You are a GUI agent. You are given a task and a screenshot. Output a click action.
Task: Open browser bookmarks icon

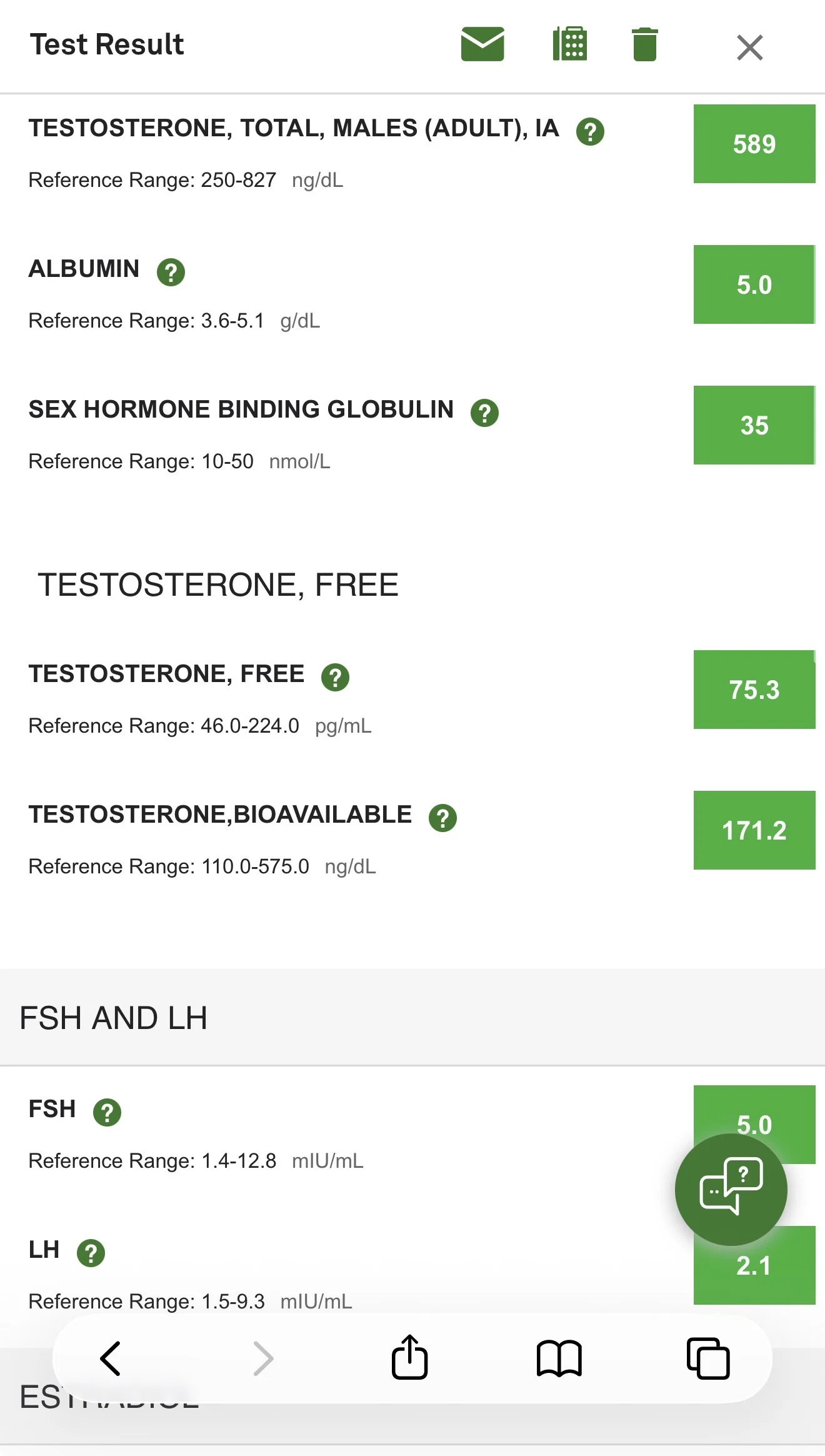coord(559,1358)
